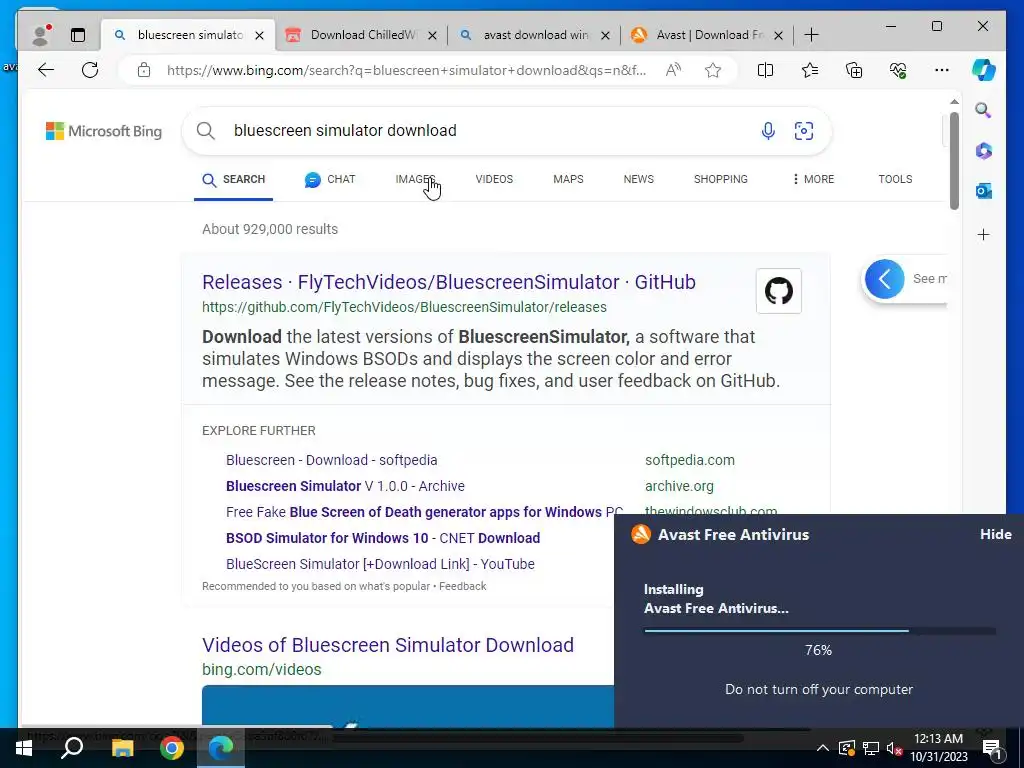Close the Avast Download Free tab
This screenshot has width=1024, height=768.
(x=778, y=35)
